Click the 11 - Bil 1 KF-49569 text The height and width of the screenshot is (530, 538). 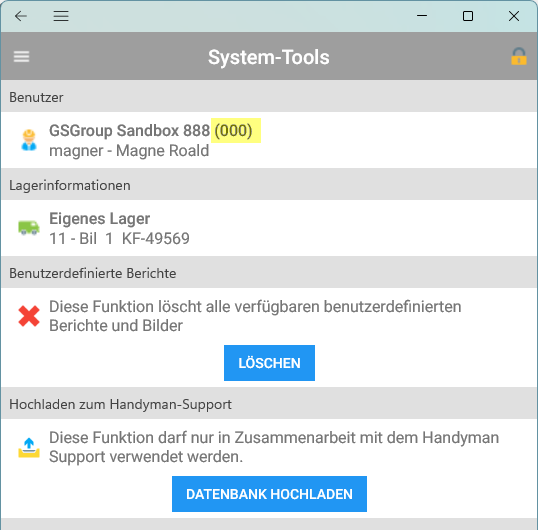click(x=119, y=238)
